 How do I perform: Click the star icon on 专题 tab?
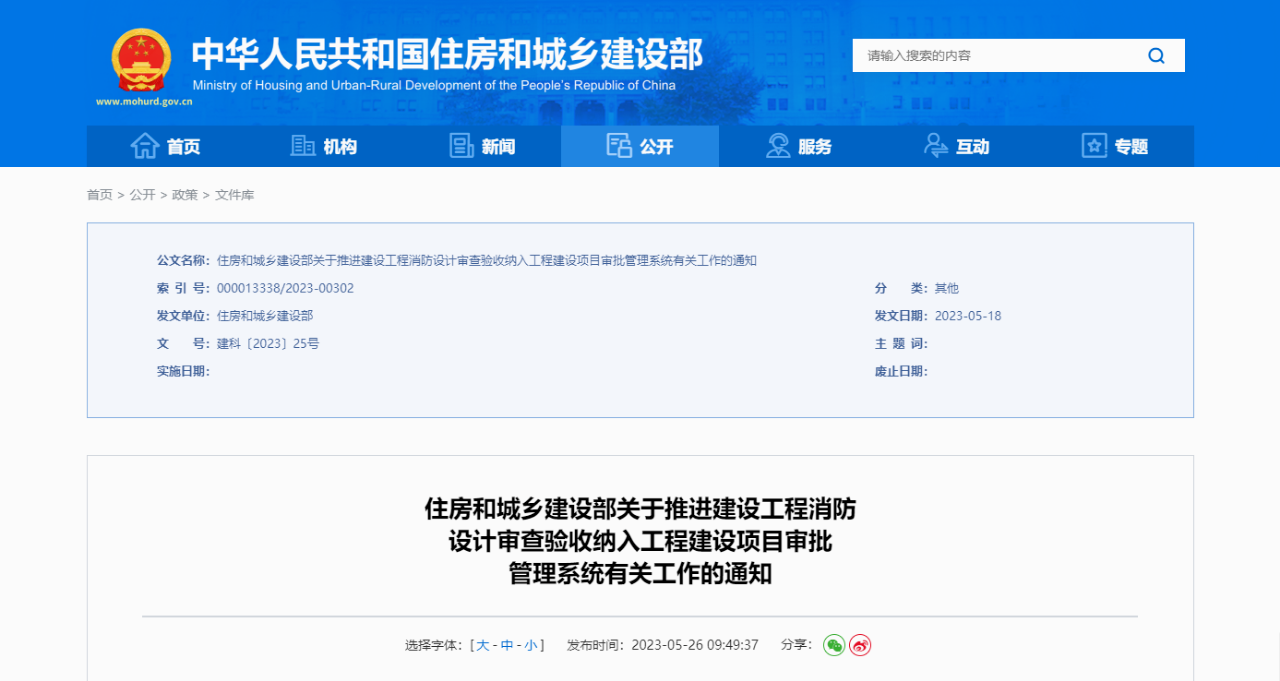(x=1093, y=145)
